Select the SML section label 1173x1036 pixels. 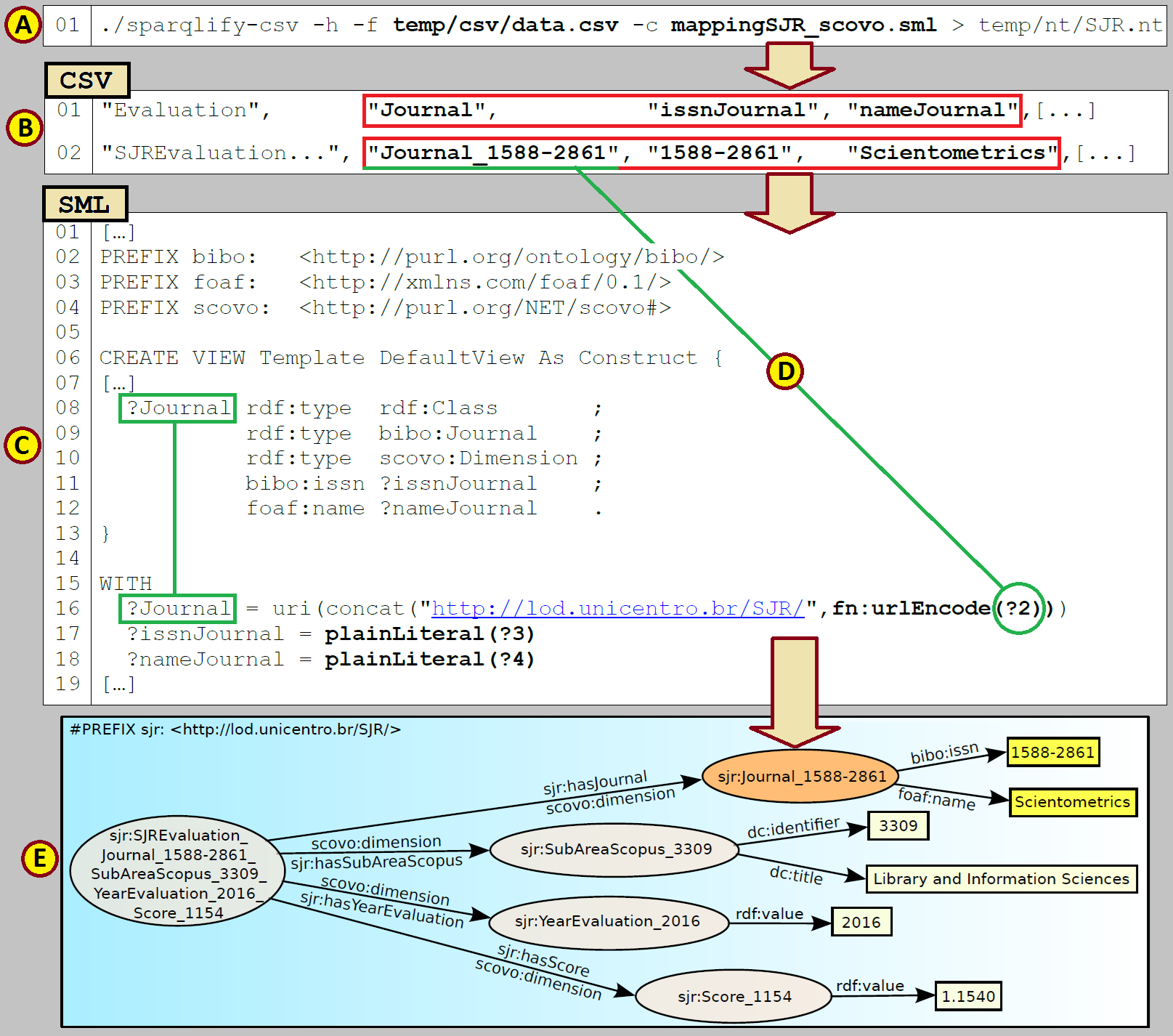(85, 204)
